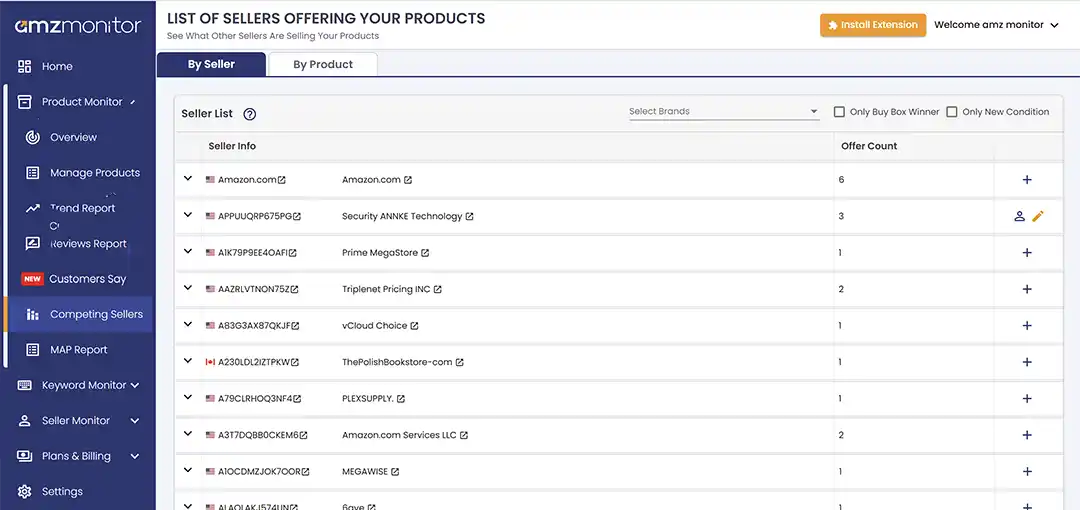The image size is (1080, 510).
Task: Expand the A79CLRHOQ3NF4 seller row
Action: pyautogui.click(x=187, y=398)
